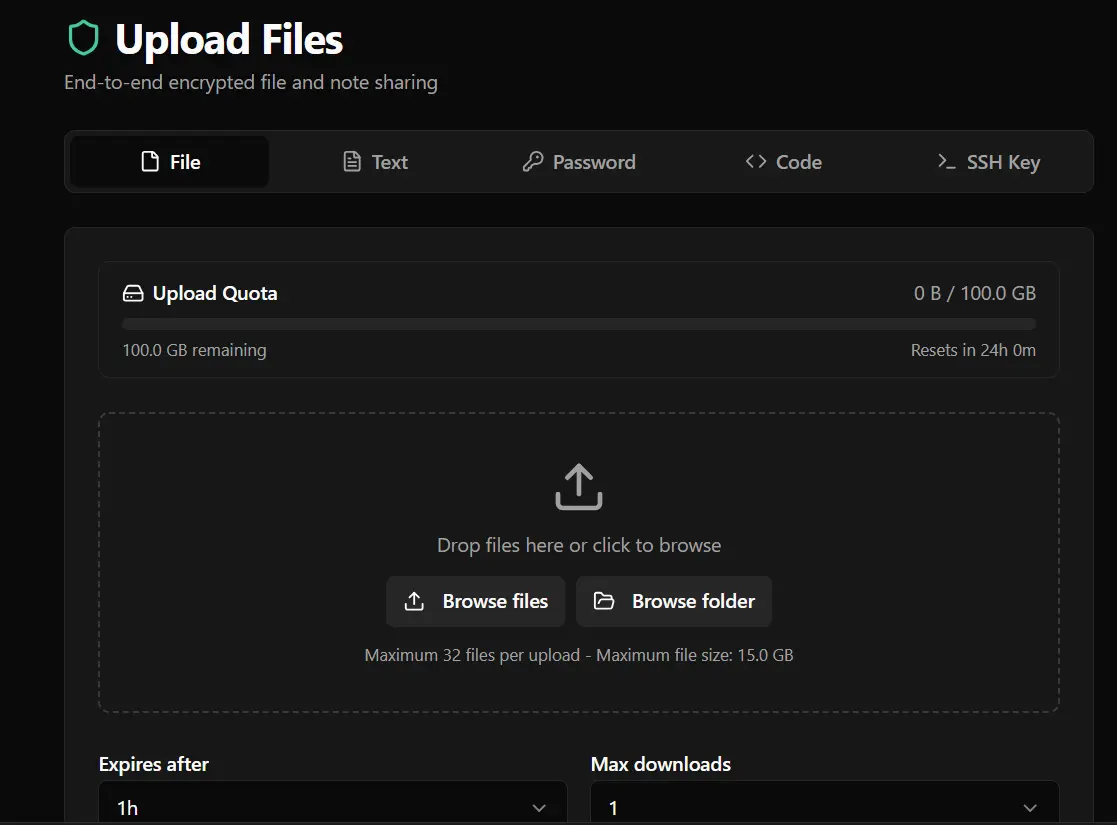1117x825 pixels.
Task: Open the Password tab
Action: (579, 162)
